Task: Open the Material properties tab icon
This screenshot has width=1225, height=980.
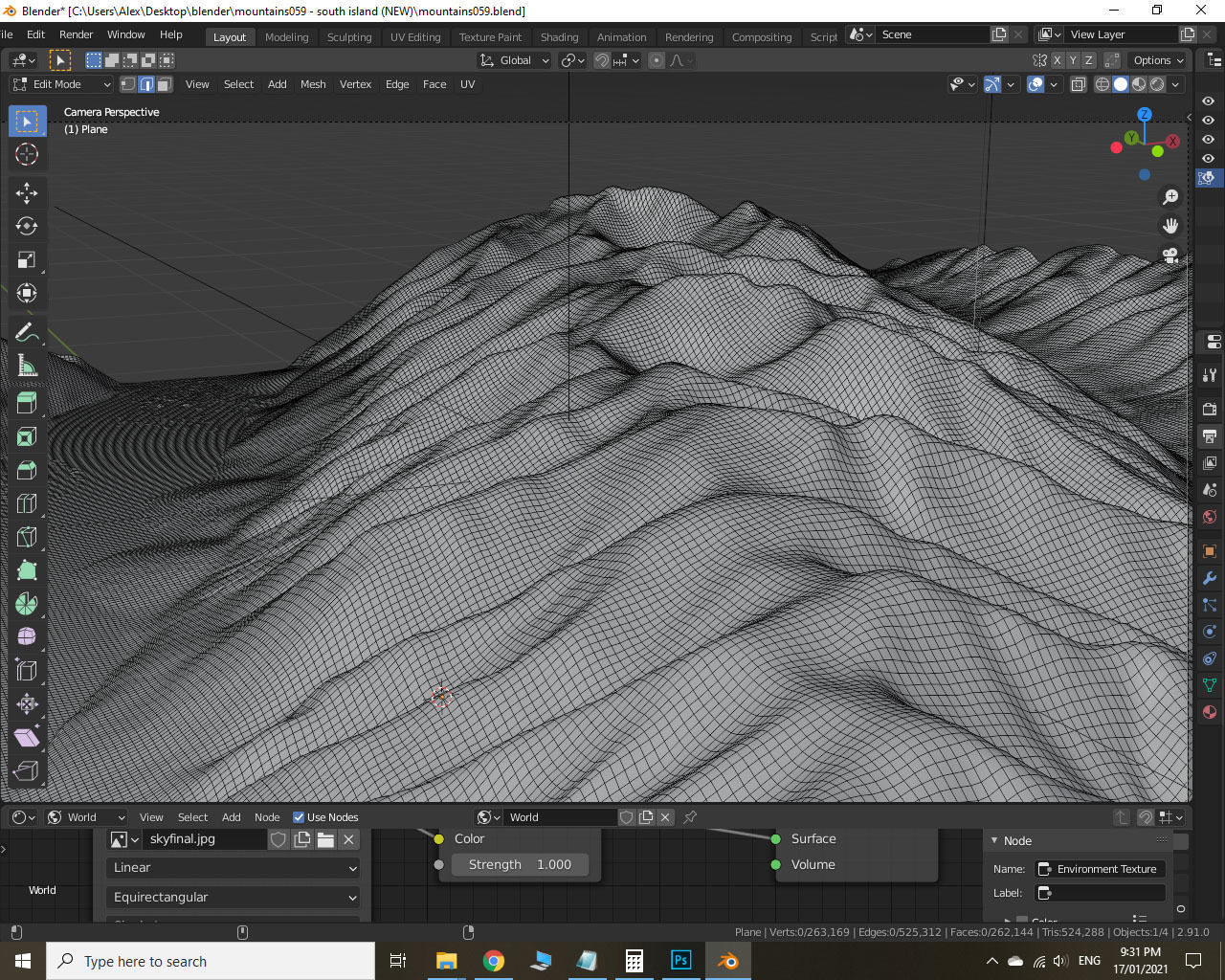Action: [x=1210, y=712]
